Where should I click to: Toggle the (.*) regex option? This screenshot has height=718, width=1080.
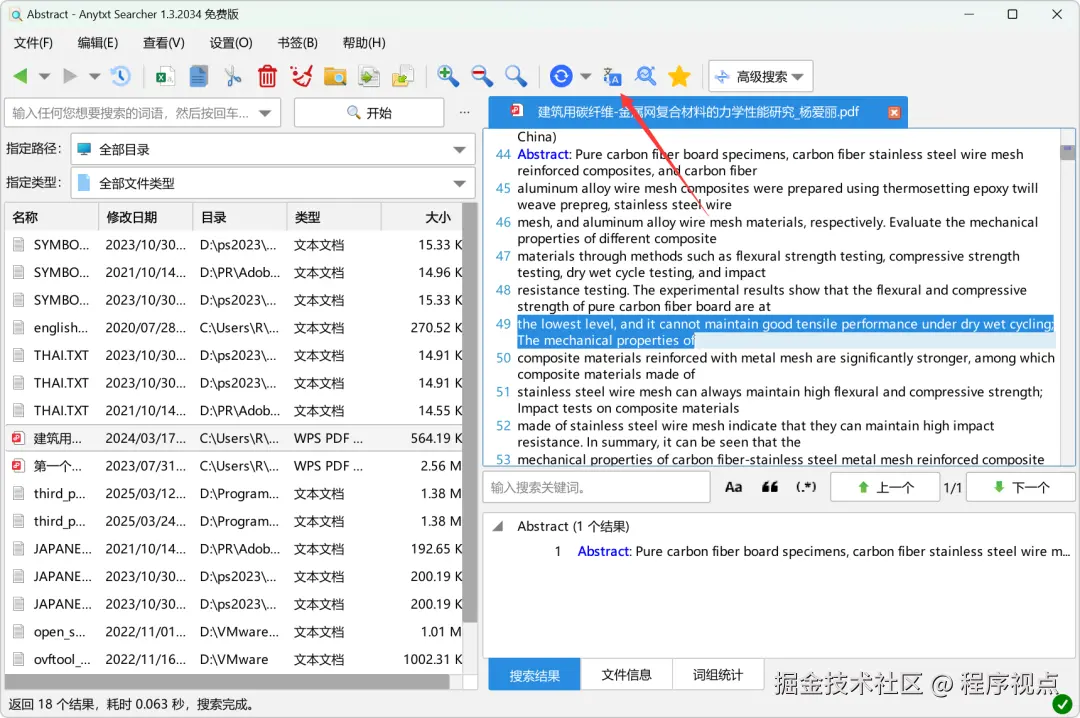[x=806, y=487]
